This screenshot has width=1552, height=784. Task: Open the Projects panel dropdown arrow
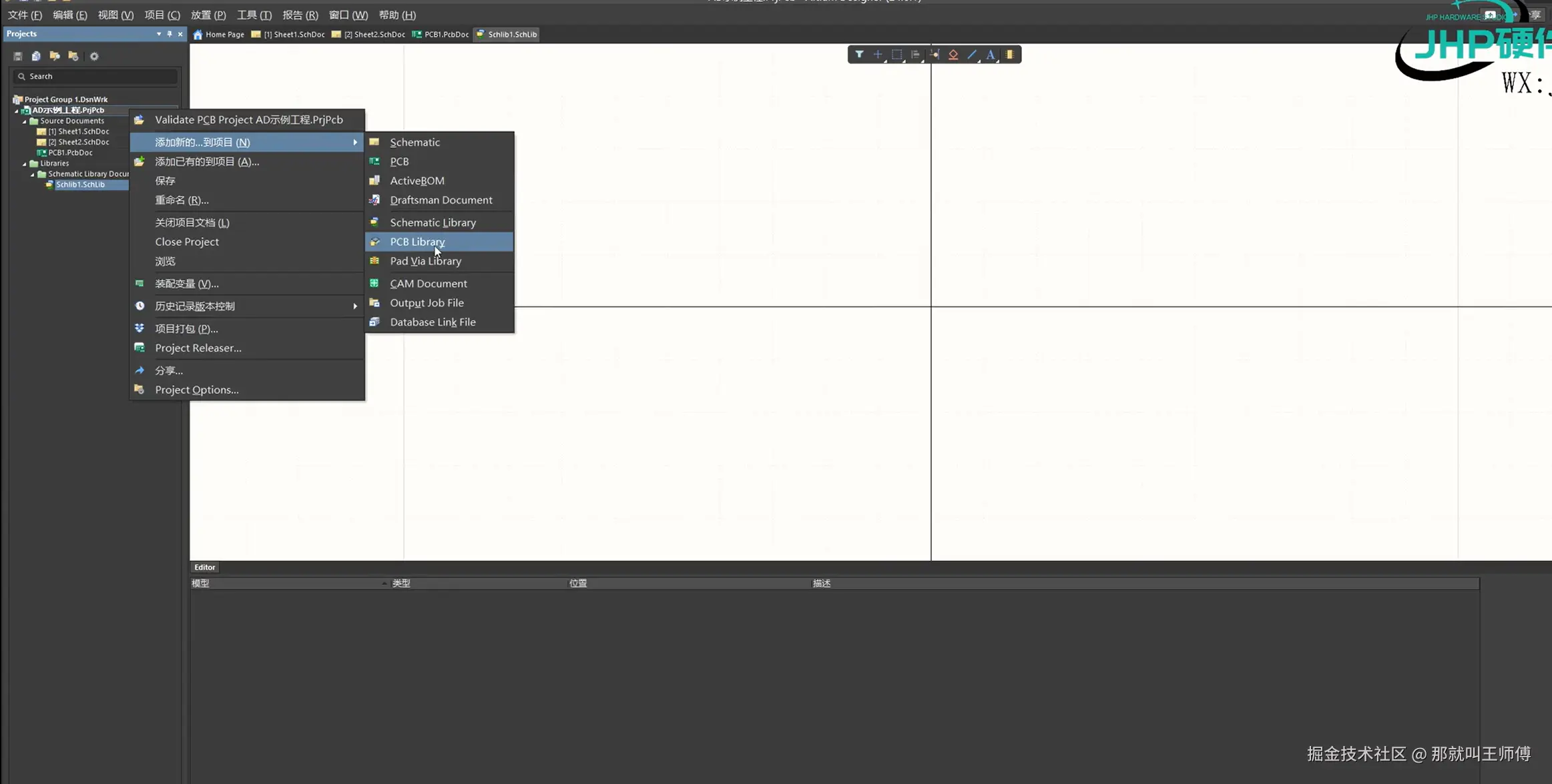point(159,34)
